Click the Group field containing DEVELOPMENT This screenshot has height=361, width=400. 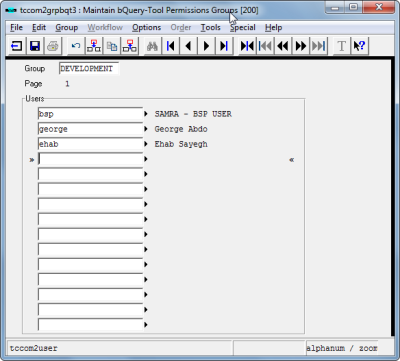click(89, 69)
